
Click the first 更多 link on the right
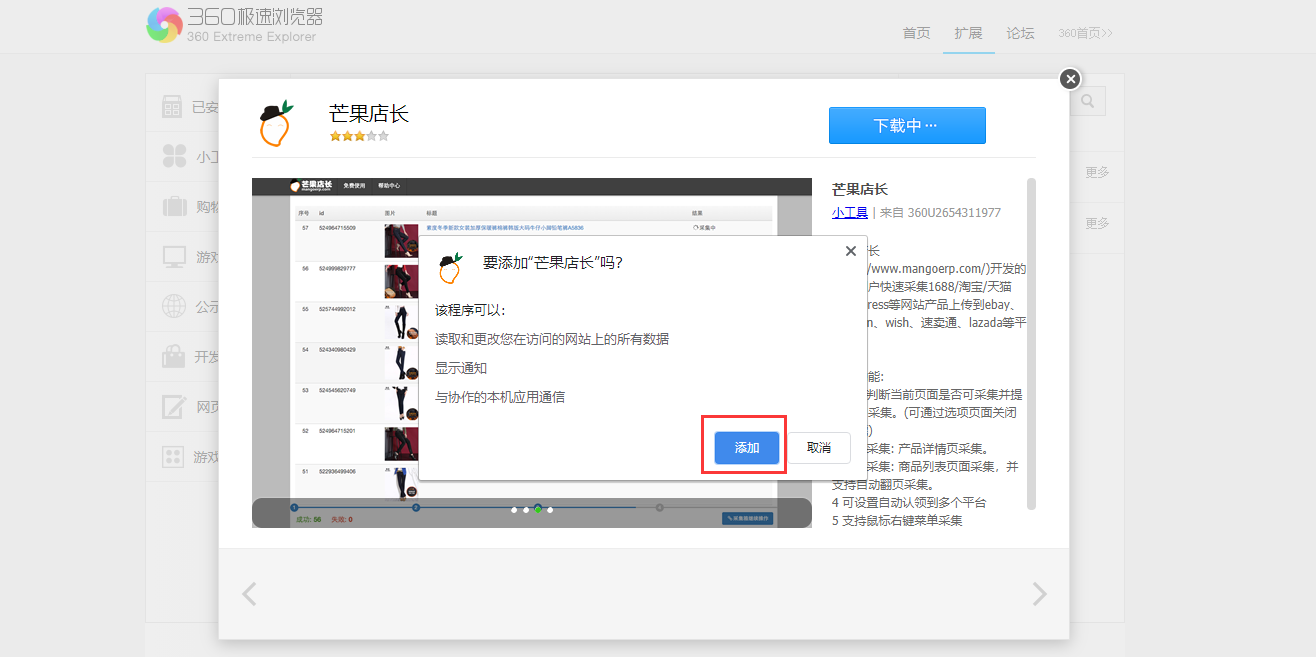pos(1097,172)
